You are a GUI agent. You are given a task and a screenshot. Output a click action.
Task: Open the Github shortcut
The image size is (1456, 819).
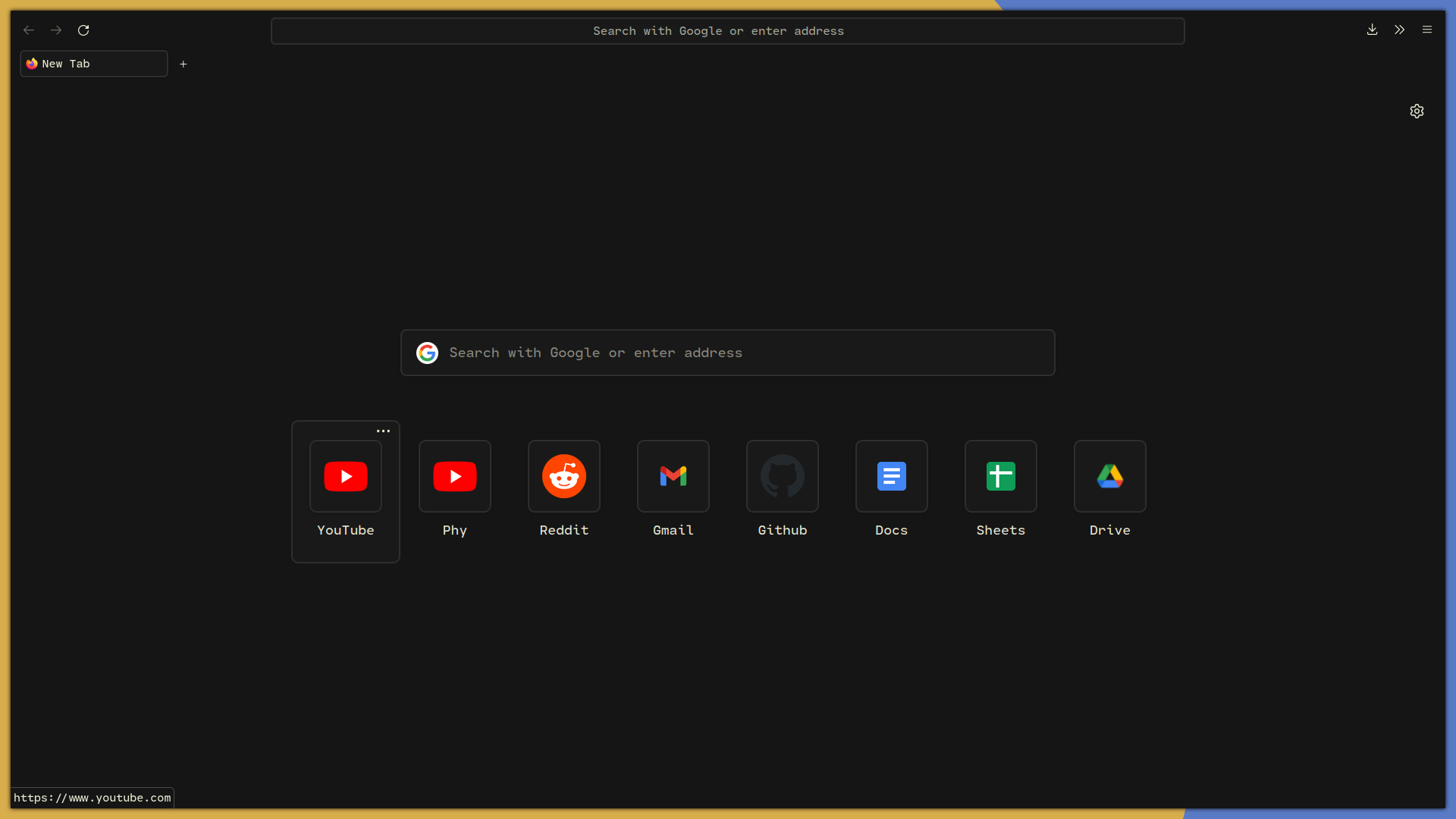[x=783, y=476]
